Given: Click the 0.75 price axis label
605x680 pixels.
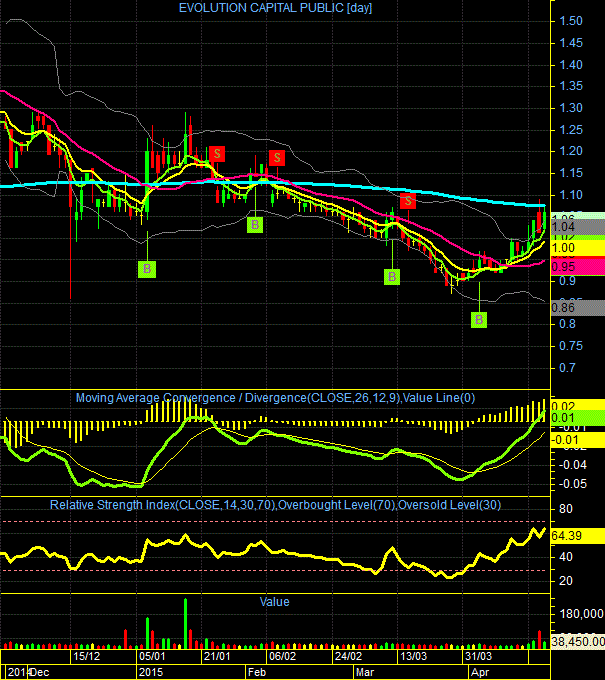Looking at the screenshot, I should (571, 346).
